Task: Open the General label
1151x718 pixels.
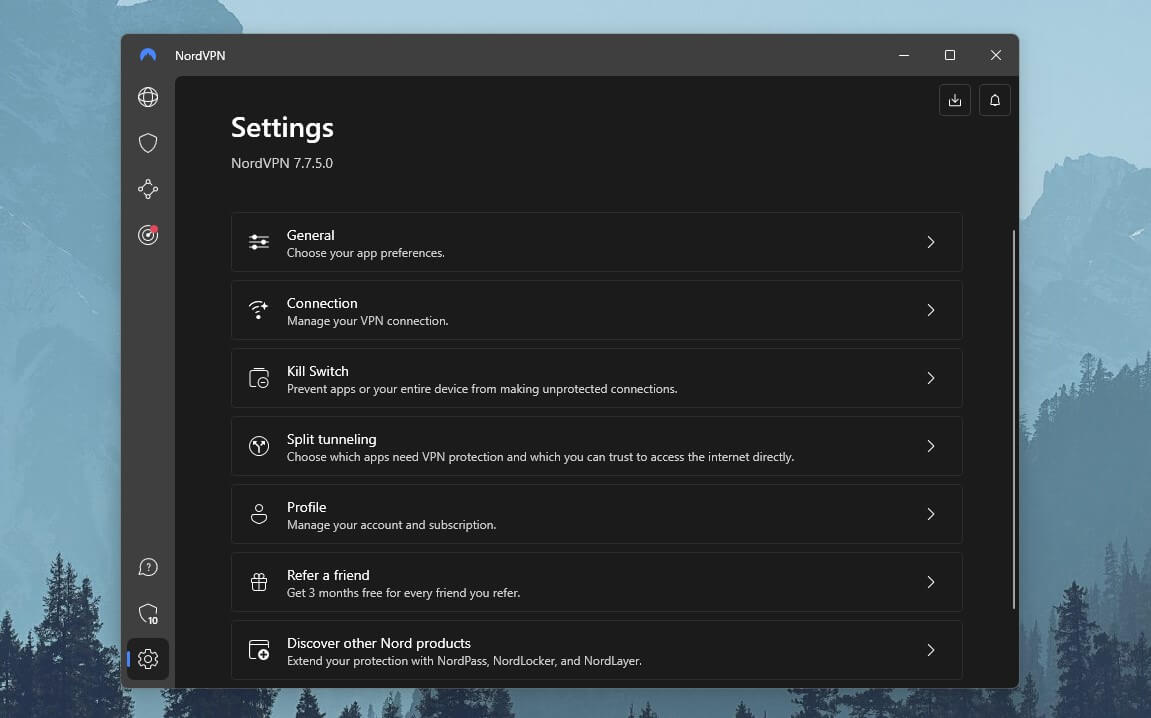Action: (311, 235)
